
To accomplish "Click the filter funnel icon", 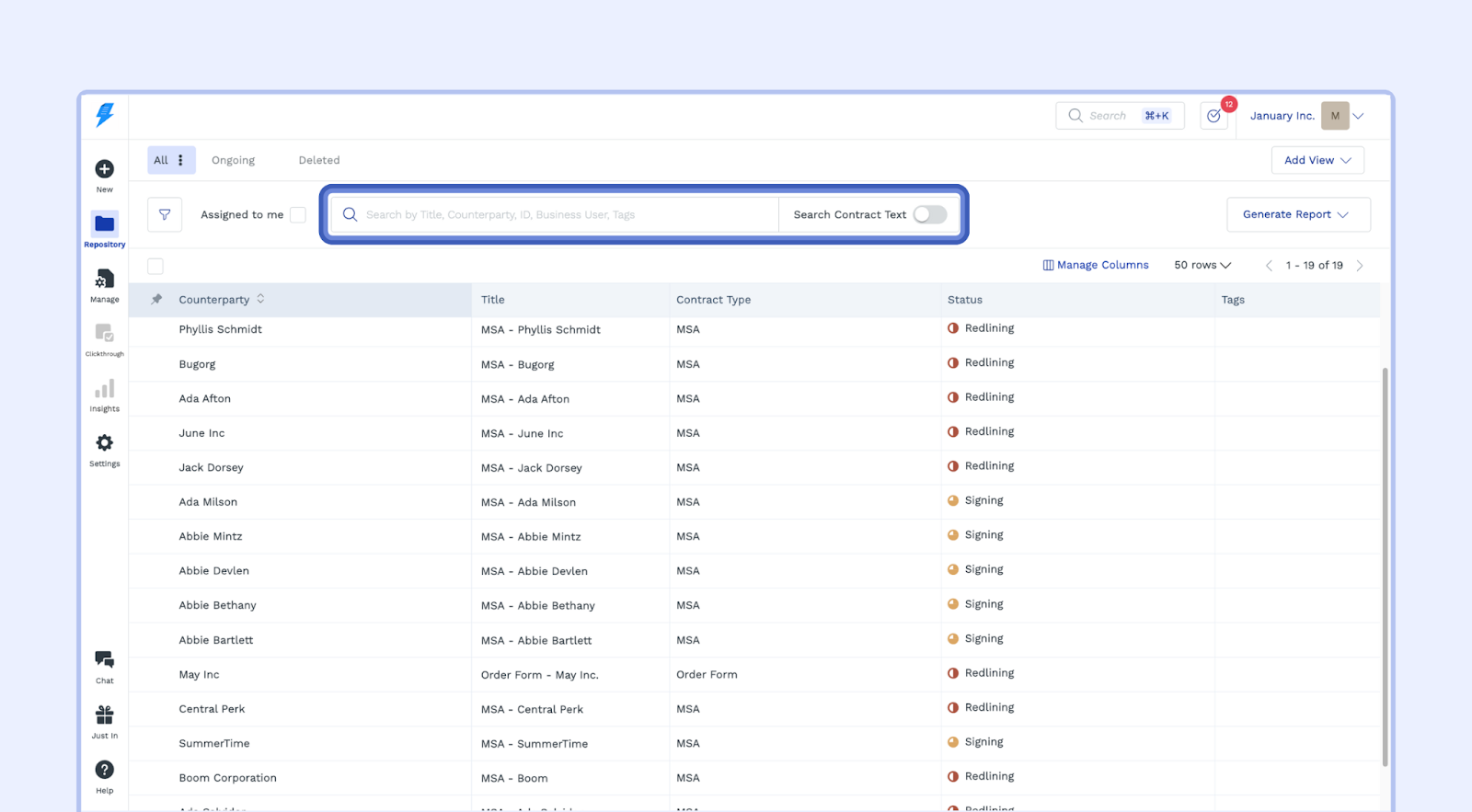I will coord(165,214).
